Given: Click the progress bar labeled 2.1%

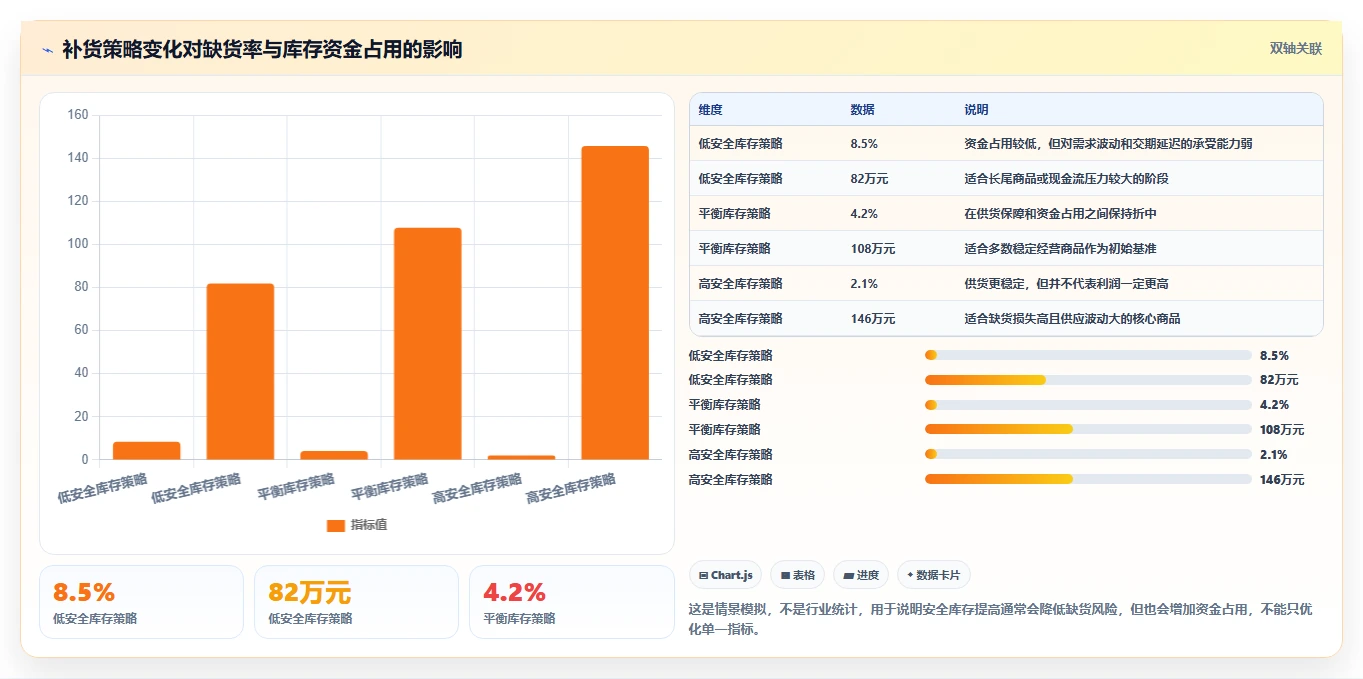Looking at the screenshot, I should pos(1088,455).
